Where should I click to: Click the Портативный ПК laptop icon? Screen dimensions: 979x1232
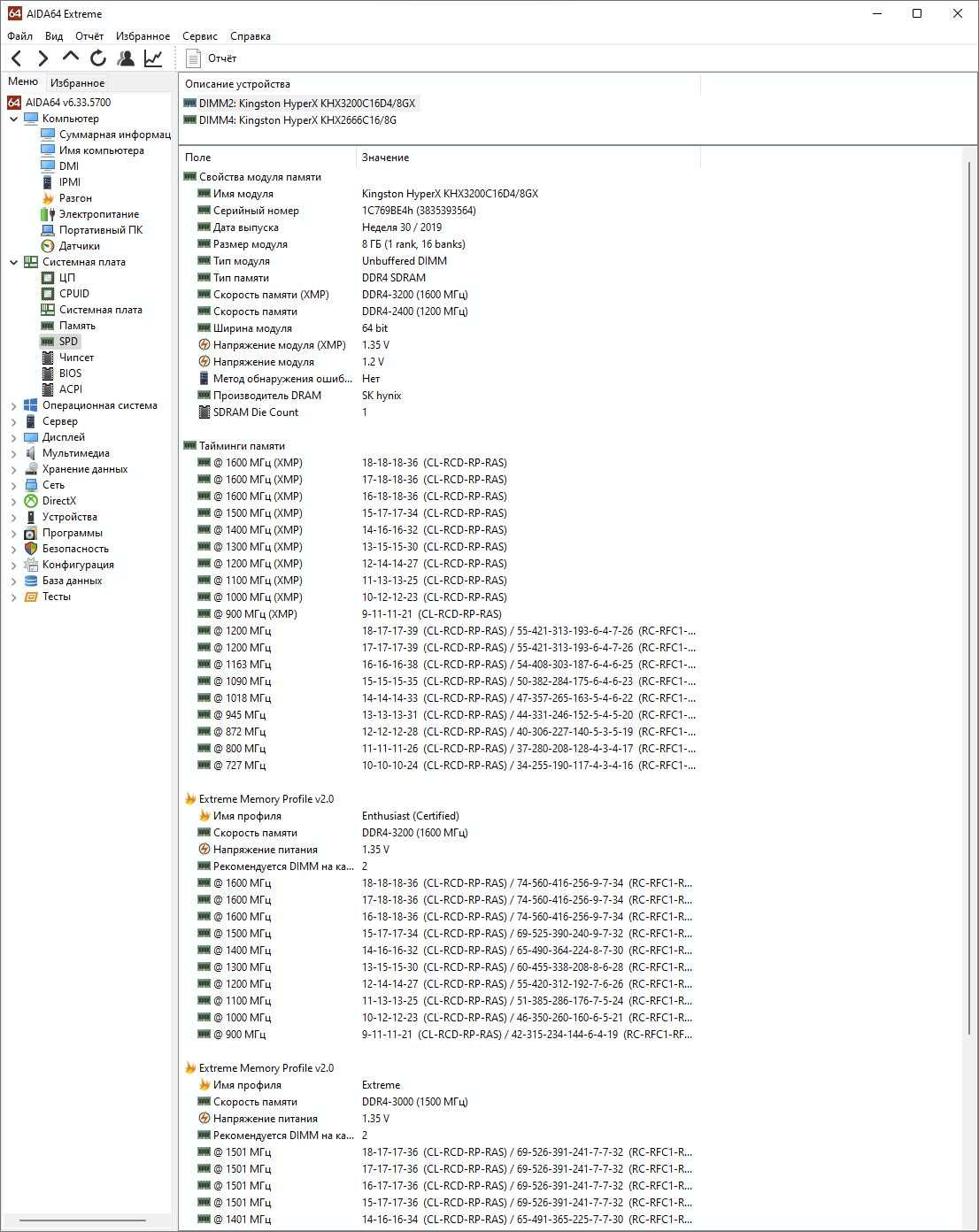48,230
